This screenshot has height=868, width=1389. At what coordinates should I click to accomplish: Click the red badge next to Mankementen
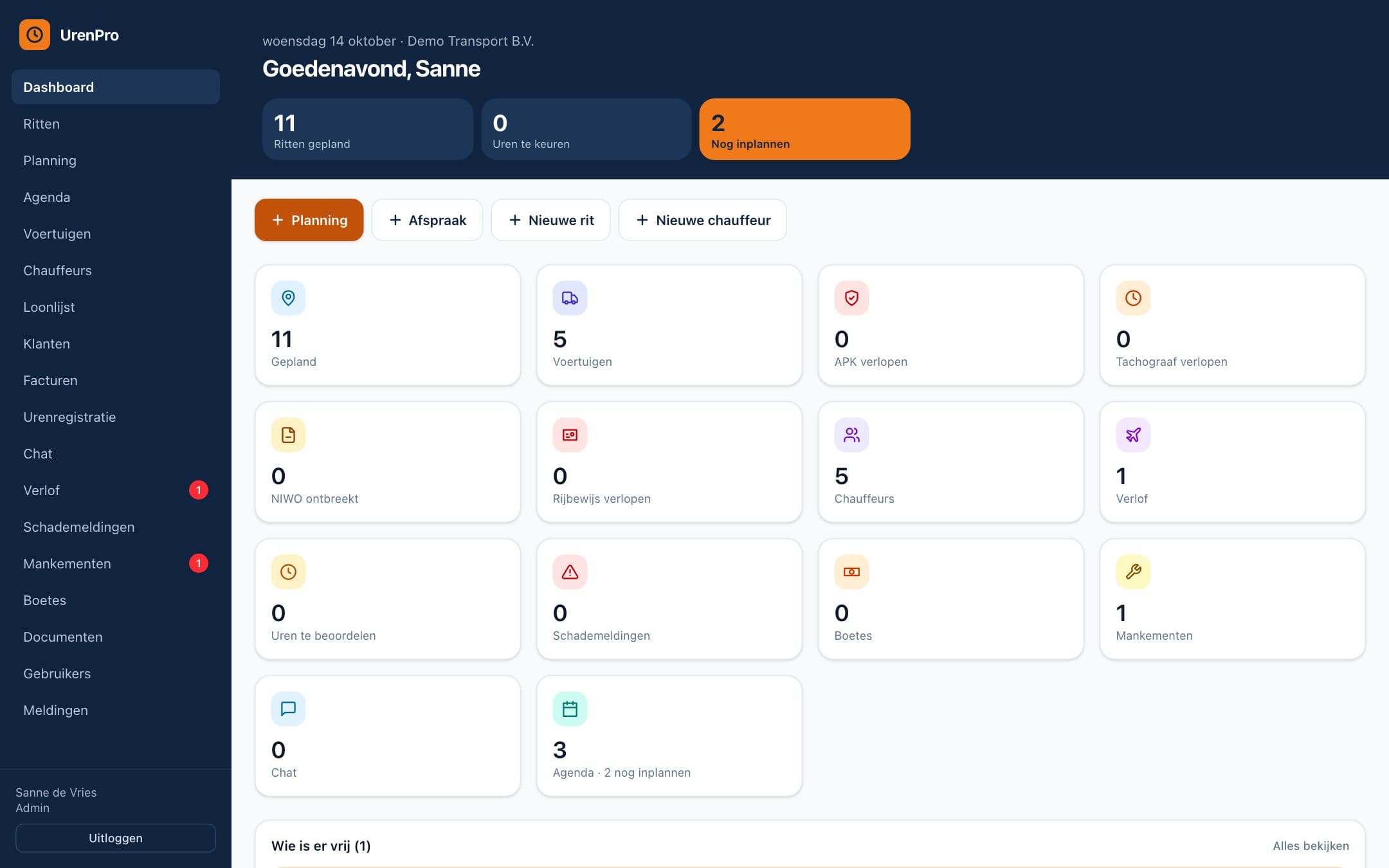(x=198, y=563)
